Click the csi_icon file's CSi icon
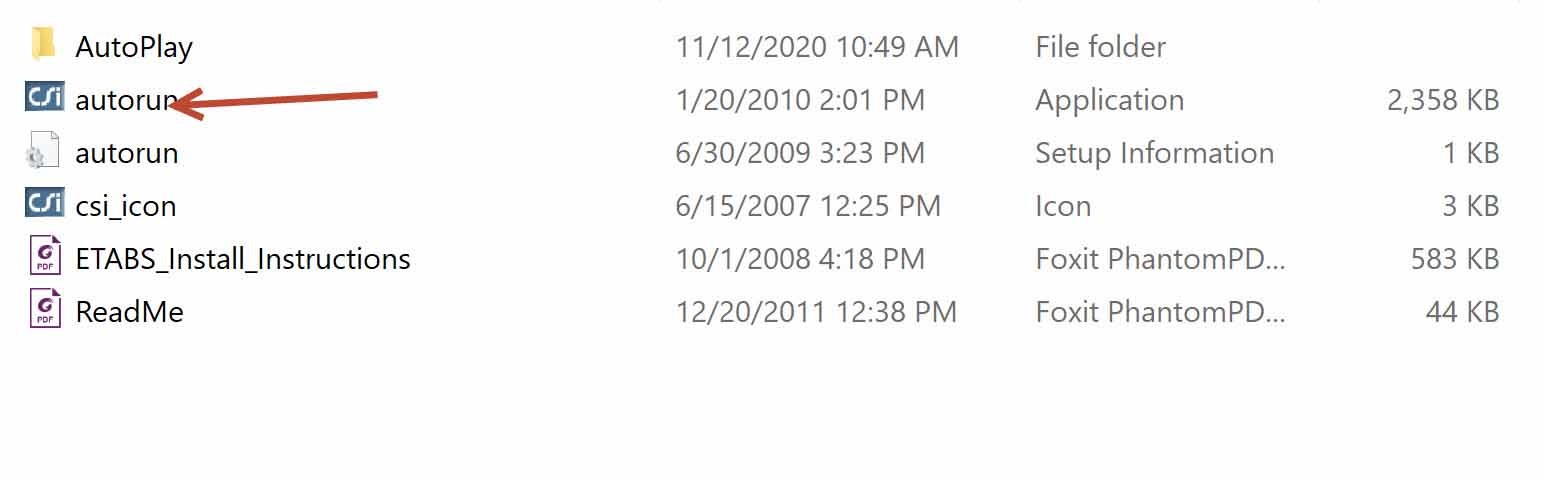 click(44, 203)
